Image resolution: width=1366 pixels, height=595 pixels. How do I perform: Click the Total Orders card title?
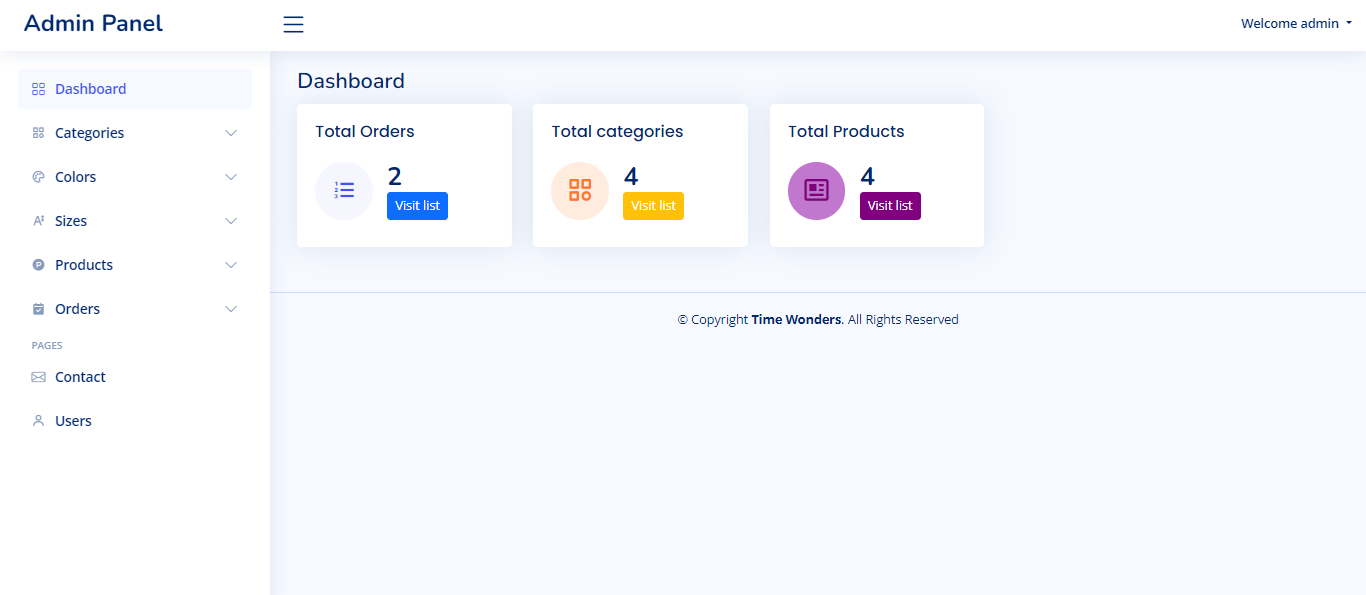pos(365,131)
